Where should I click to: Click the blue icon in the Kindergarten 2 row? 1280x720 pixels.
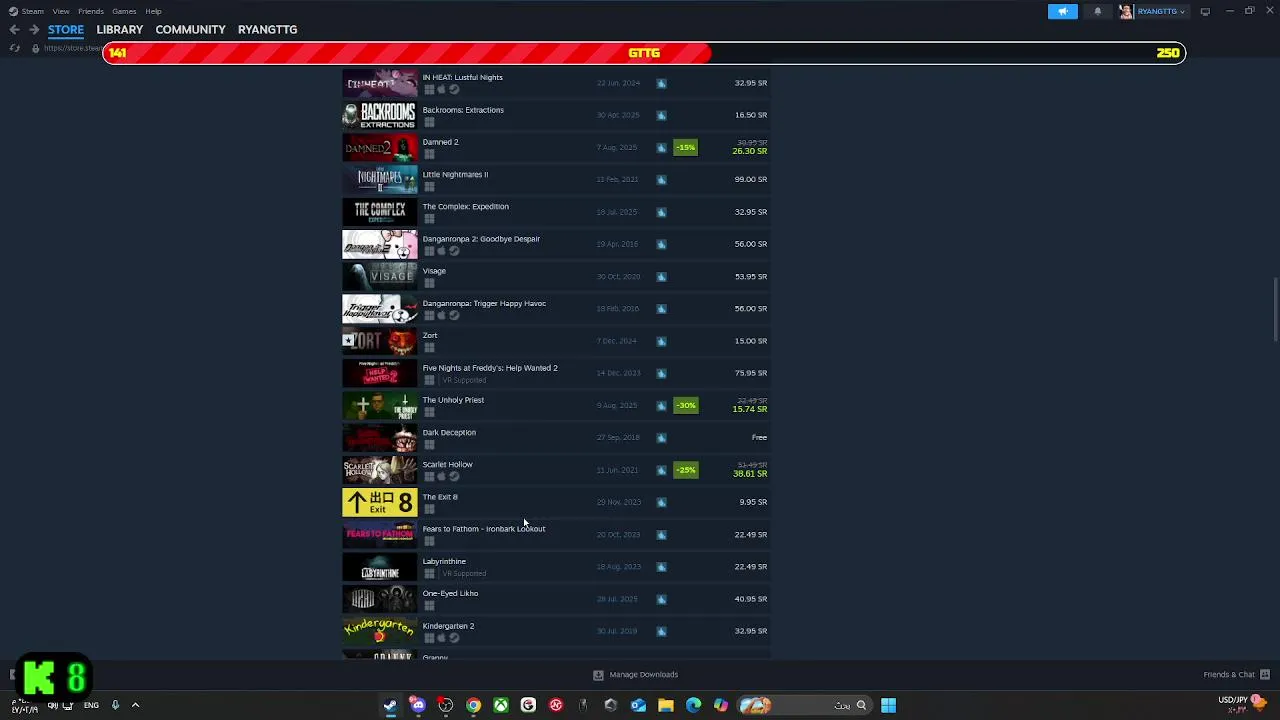click(x=661, y=631)
